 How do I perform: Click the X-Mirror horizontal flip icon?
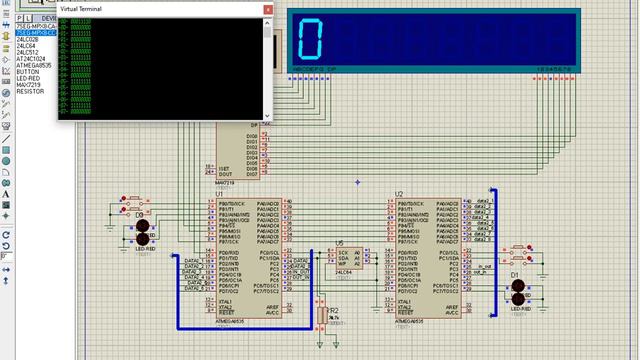(x=6, y=270)
